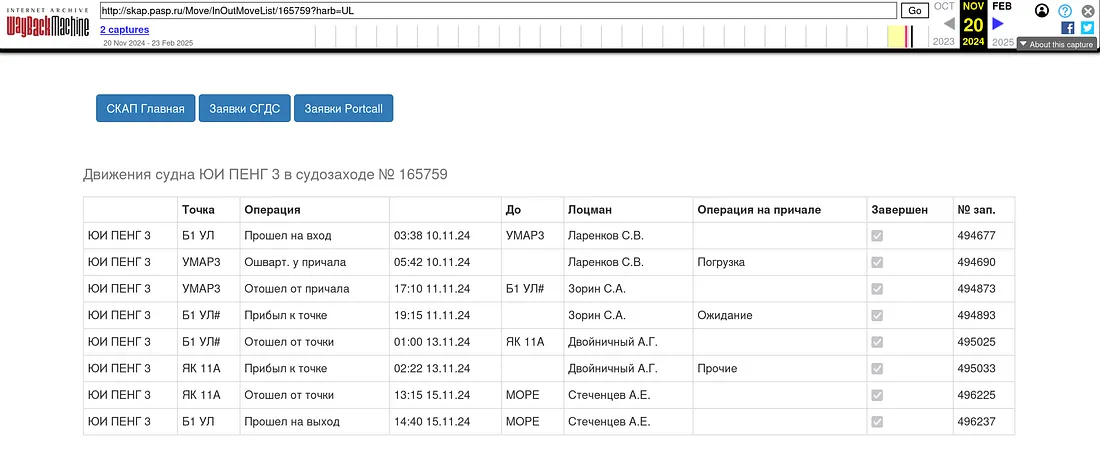Screen dimensions: 1100x456
Task: Close the Wayback toolbar
Action: pyautogui.click(x=1088, y=11)
